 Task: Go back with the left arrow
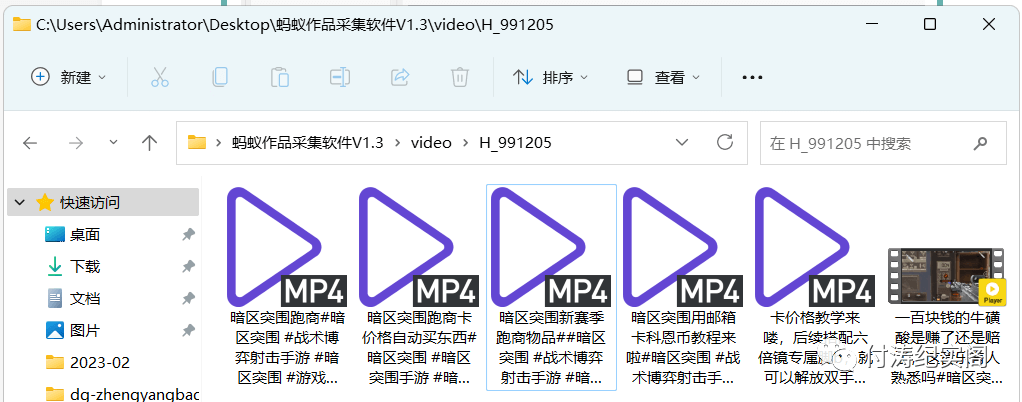pyautogui.click(x=30, y=143)
